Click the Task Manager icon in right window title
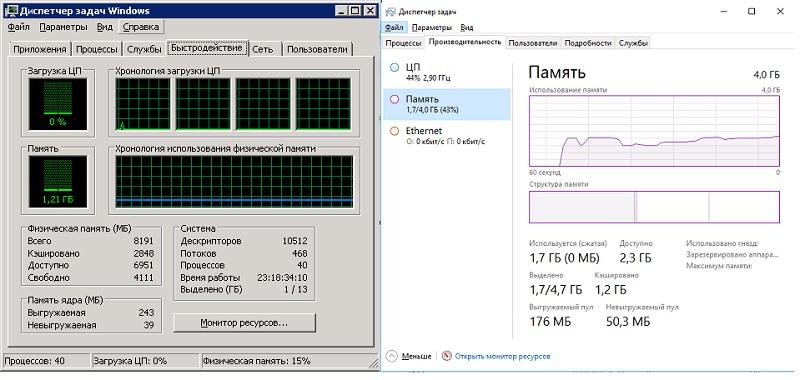Viewport: 800px width, 380px height. [390, 12]
